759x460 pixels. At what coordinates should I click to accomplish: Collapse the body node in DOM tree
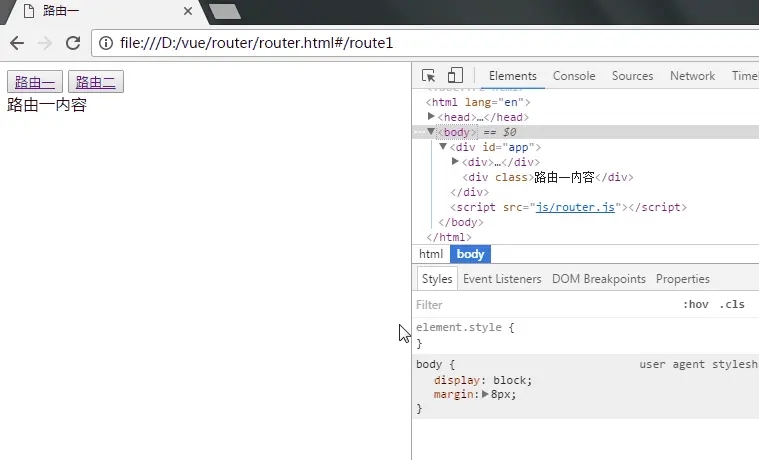pos(431,131)
